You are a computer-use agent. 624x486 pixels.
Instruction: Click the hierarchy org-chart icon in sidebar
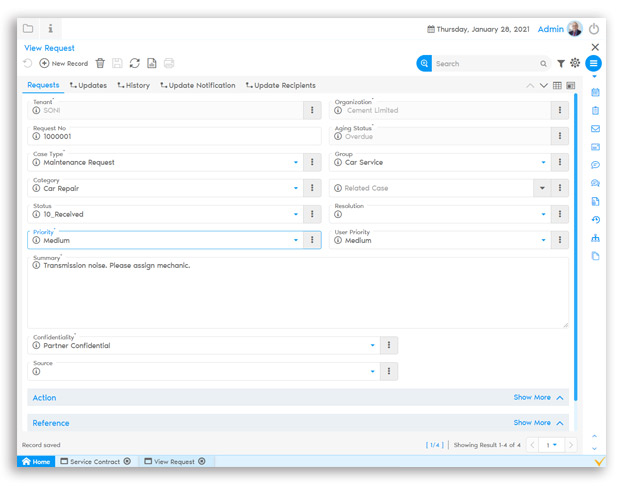[595, 238]
